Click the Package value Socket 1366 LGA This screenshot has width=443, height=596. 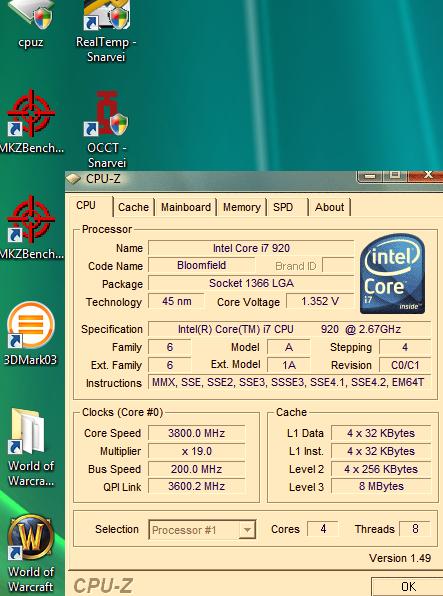tap(251, 283)
